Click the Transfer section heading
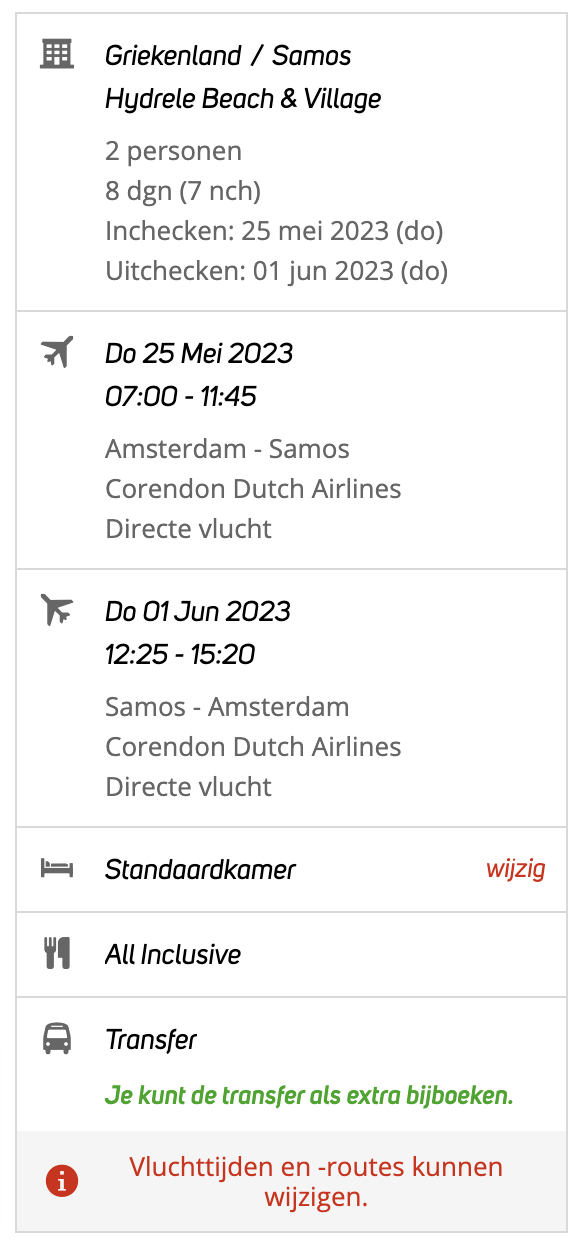Screen dimensions: 578x1246 pos(151,1040)
